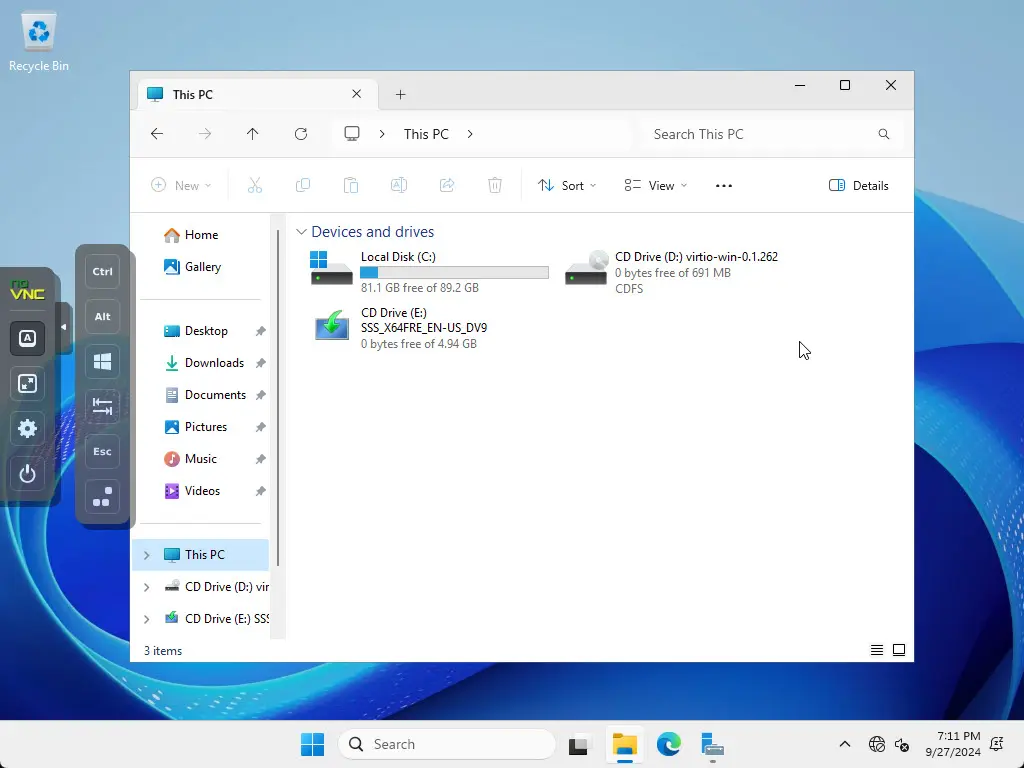Add a new File Explorer tab
Screen dimensions: 1024x768
[x=400, y=95]
